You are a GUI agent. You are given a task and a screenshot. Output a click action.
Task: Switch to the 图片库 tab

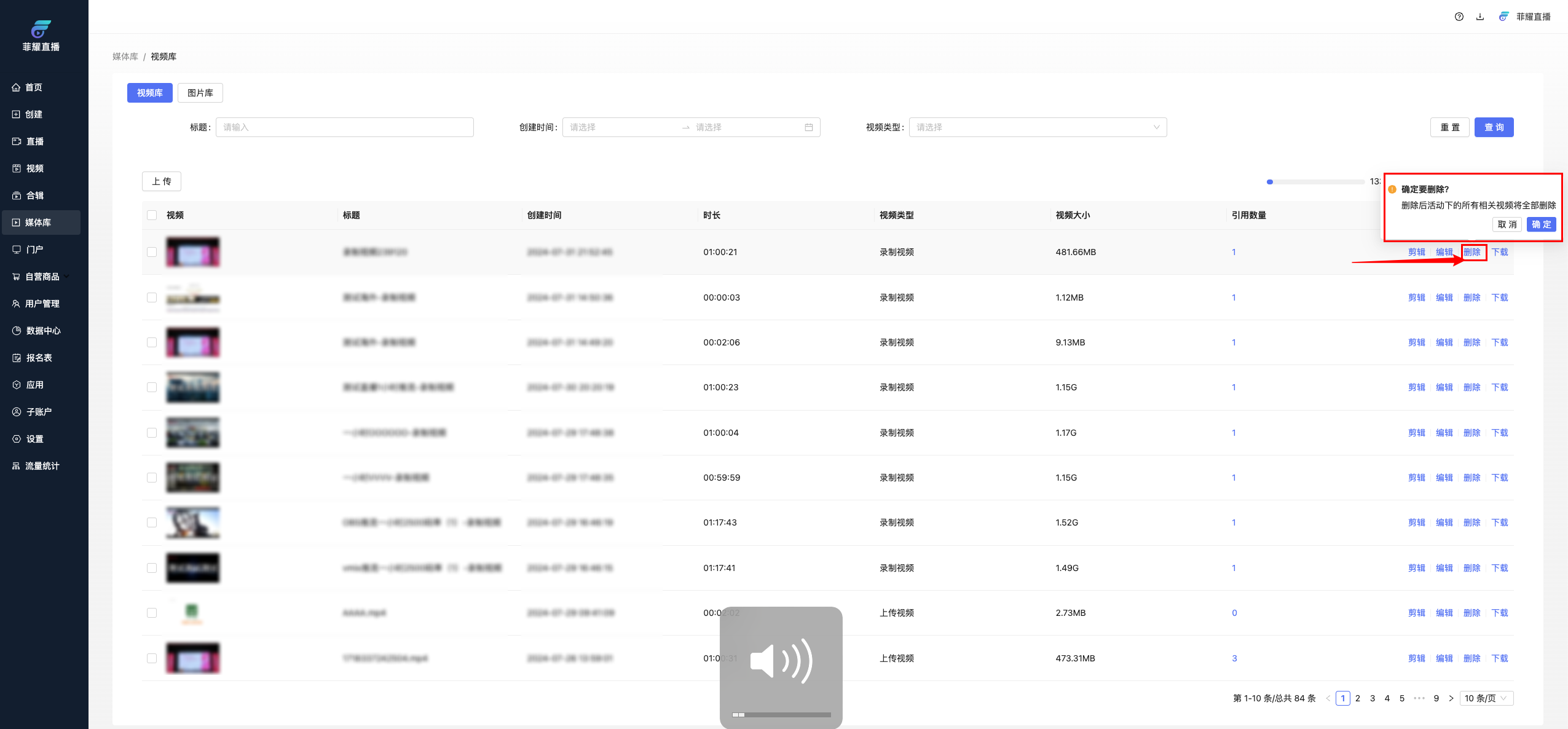(x=200, y=93)
